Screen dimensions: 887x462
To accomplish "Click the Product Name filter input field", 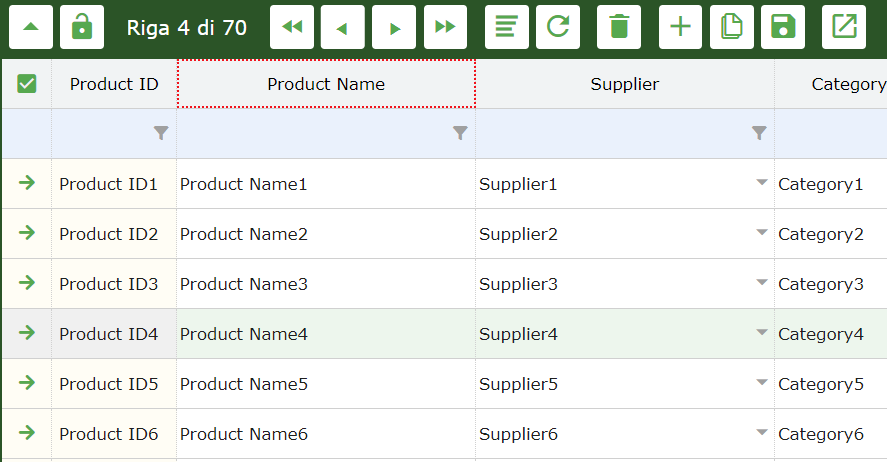I will 312,133.
